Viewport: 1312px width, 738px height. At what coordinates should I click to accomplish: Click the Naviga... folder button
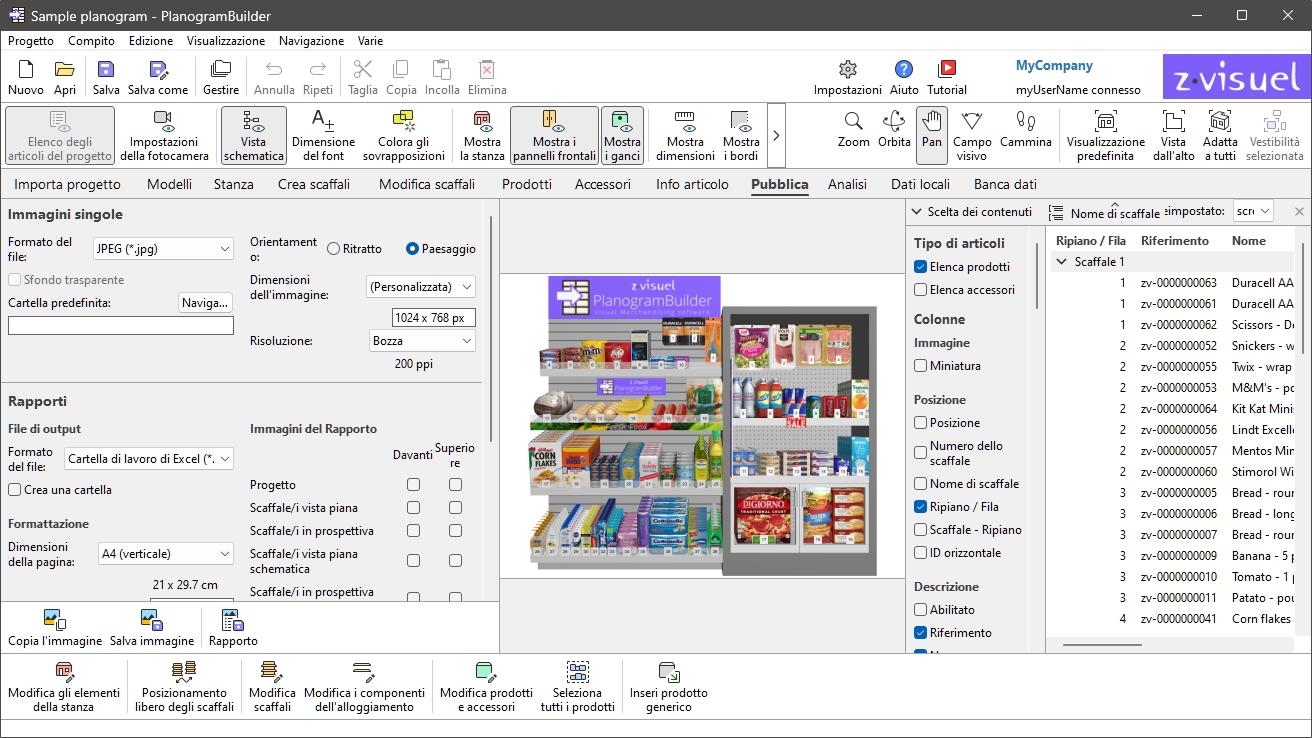[x=206, y=302]
